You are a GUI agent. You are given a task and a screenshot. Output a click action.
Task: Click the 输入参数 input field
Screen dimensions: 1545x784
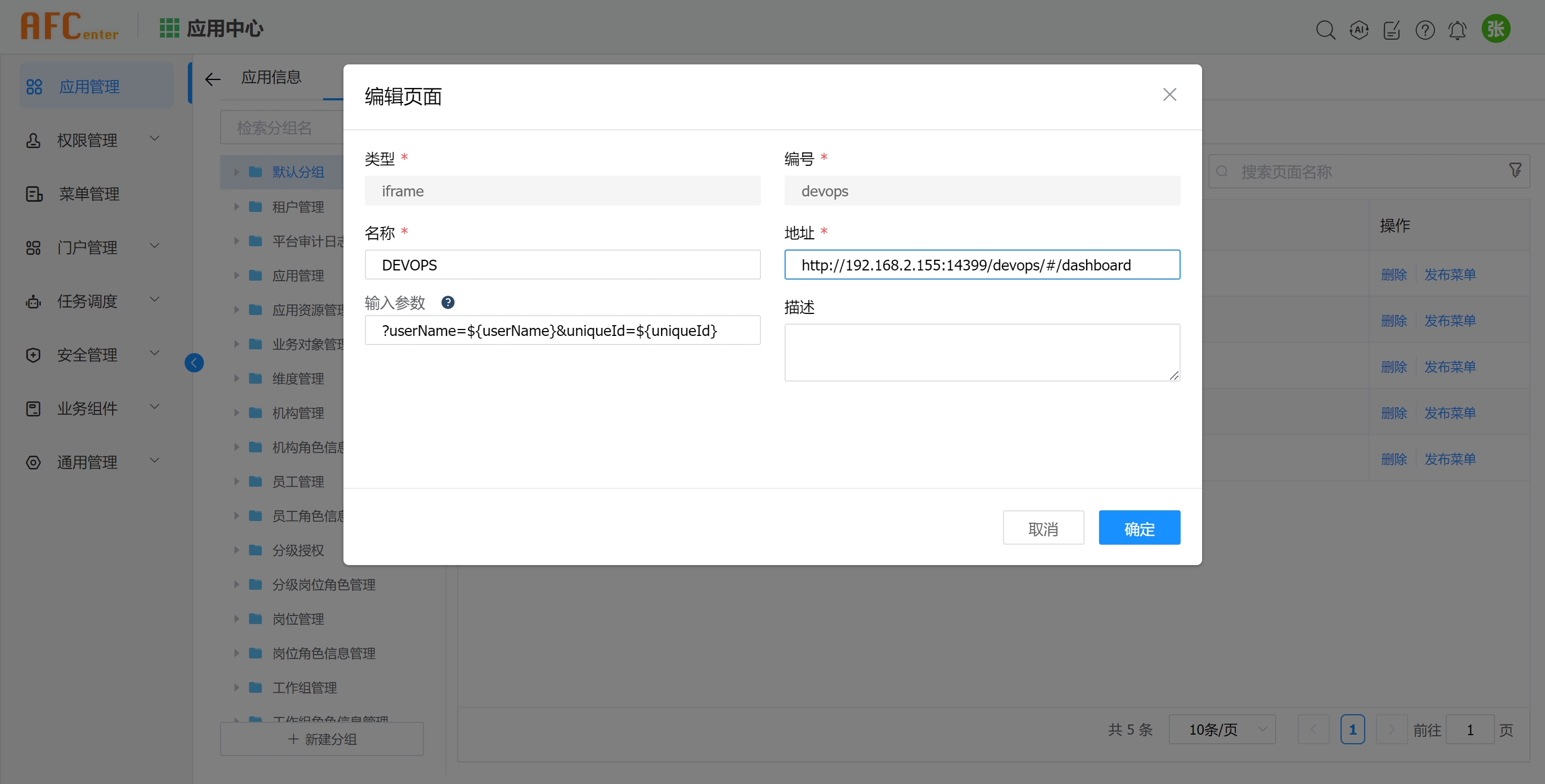coord(562,330)
